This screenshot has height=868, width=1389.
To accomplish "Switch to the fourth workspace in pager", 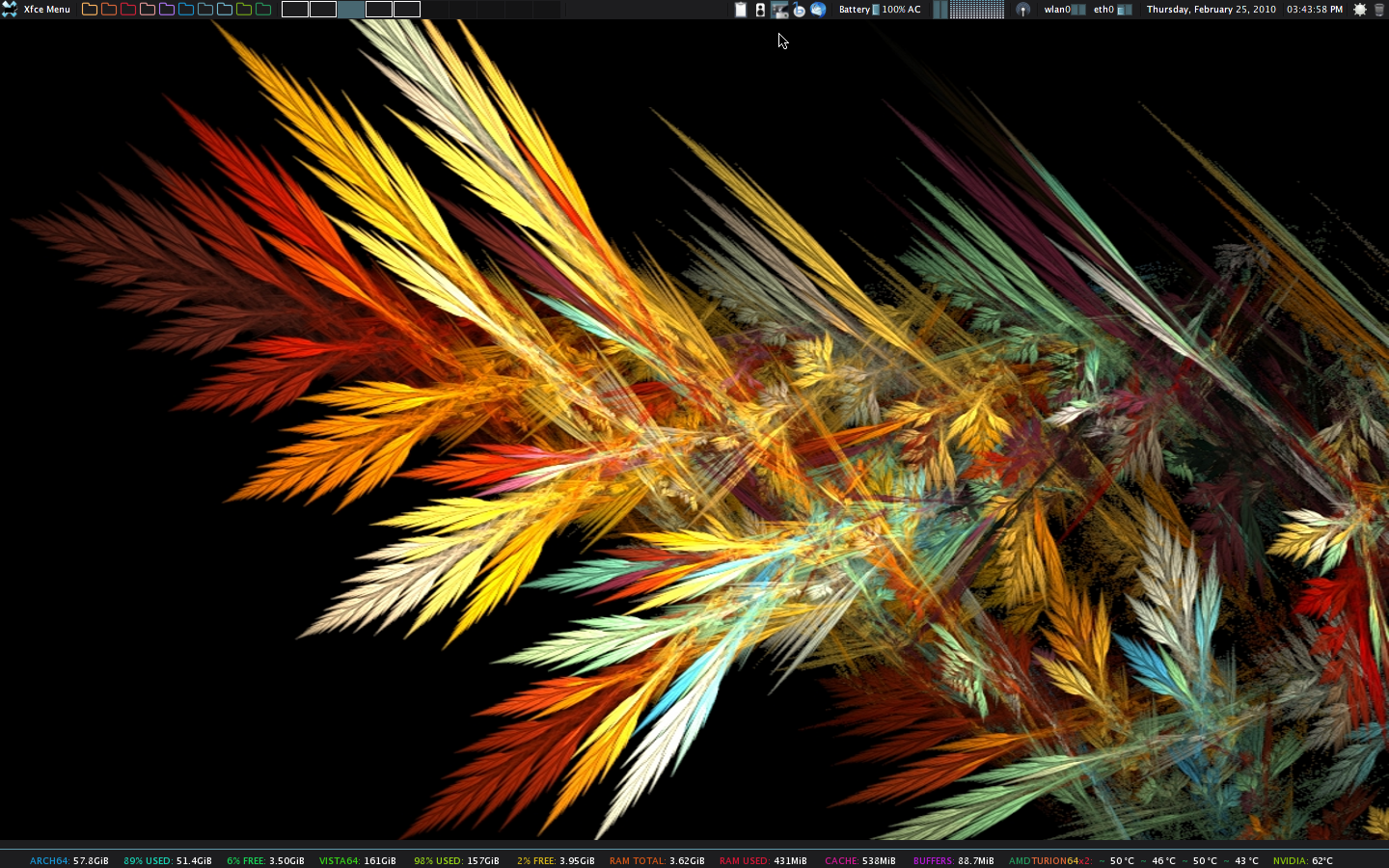I will tap(379, 9).
